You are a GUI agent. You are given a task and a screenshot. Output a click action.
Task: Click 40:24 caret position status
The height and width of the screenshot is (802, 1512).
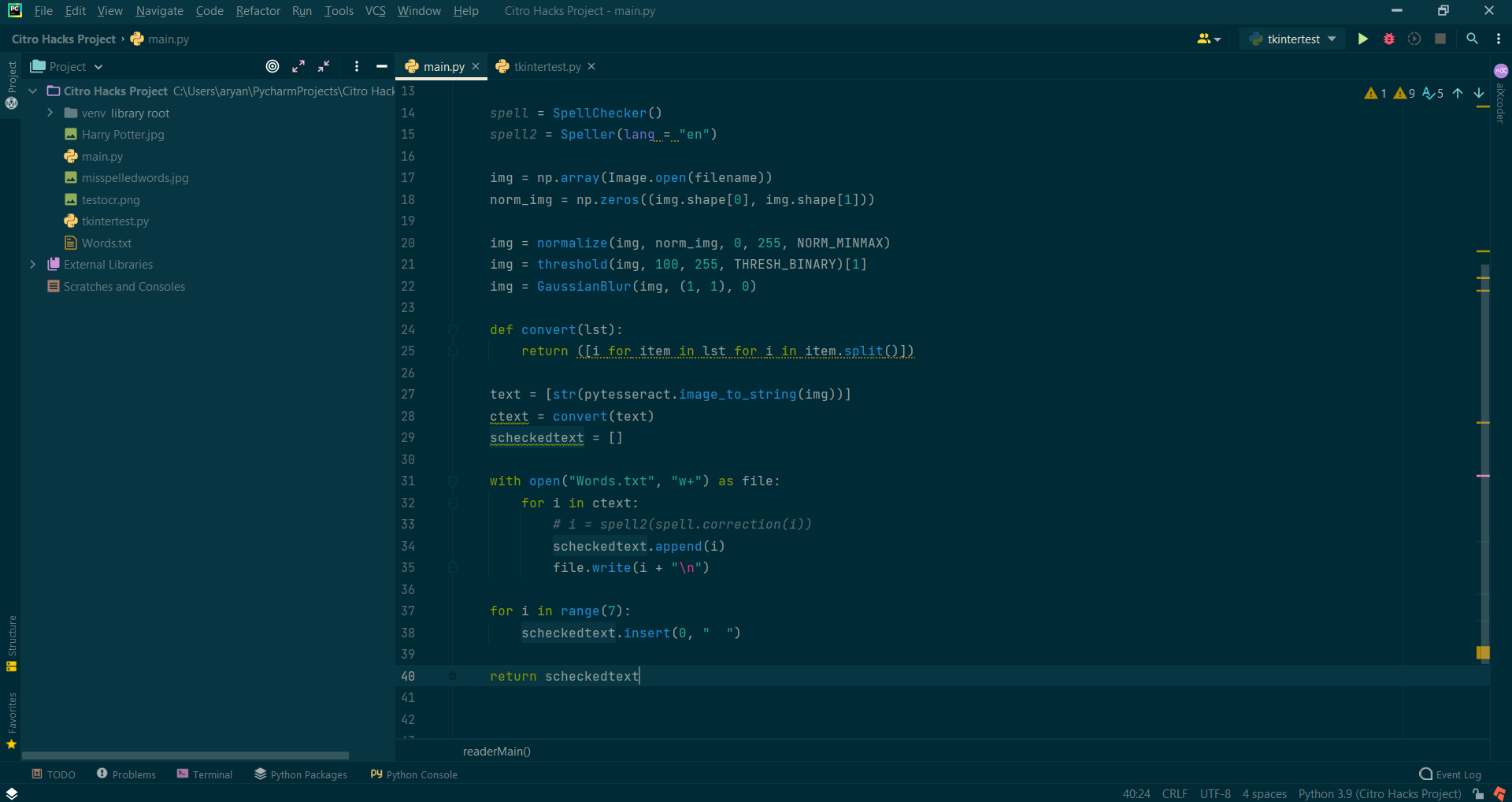tap(1136, 793)
